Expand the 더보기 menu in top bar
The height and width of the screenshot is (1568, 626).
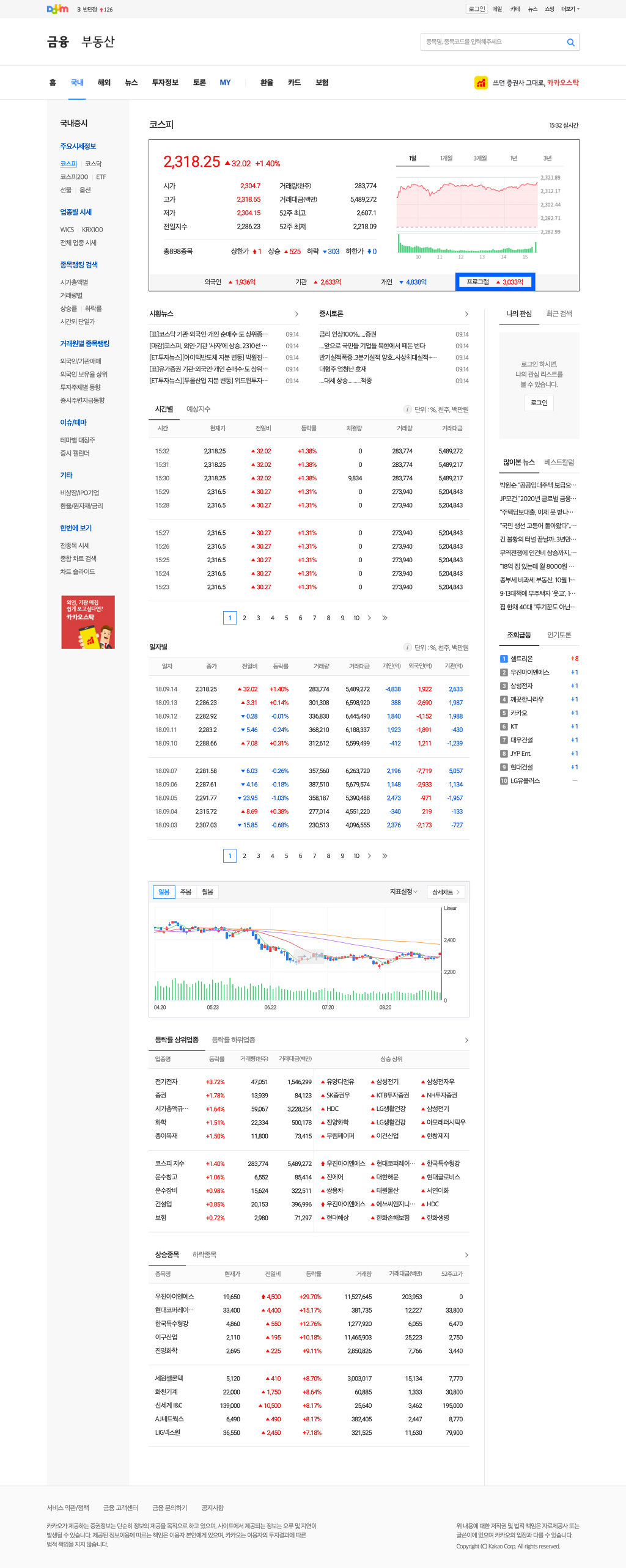point(570,9)
